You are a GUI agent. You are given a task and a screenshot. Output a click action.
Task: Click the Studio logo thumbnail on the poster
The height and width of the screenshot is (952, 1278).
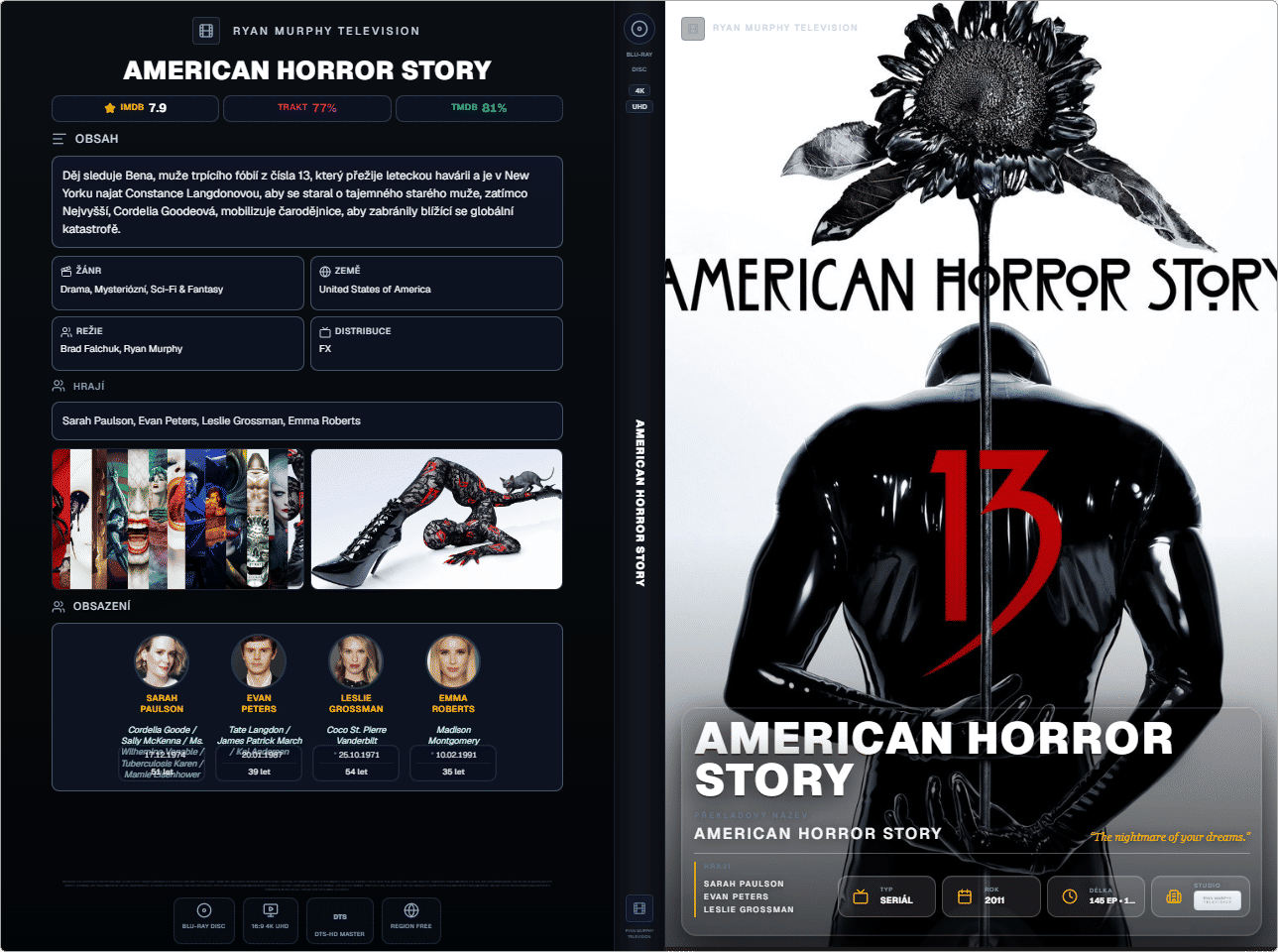click(1216, 899)
